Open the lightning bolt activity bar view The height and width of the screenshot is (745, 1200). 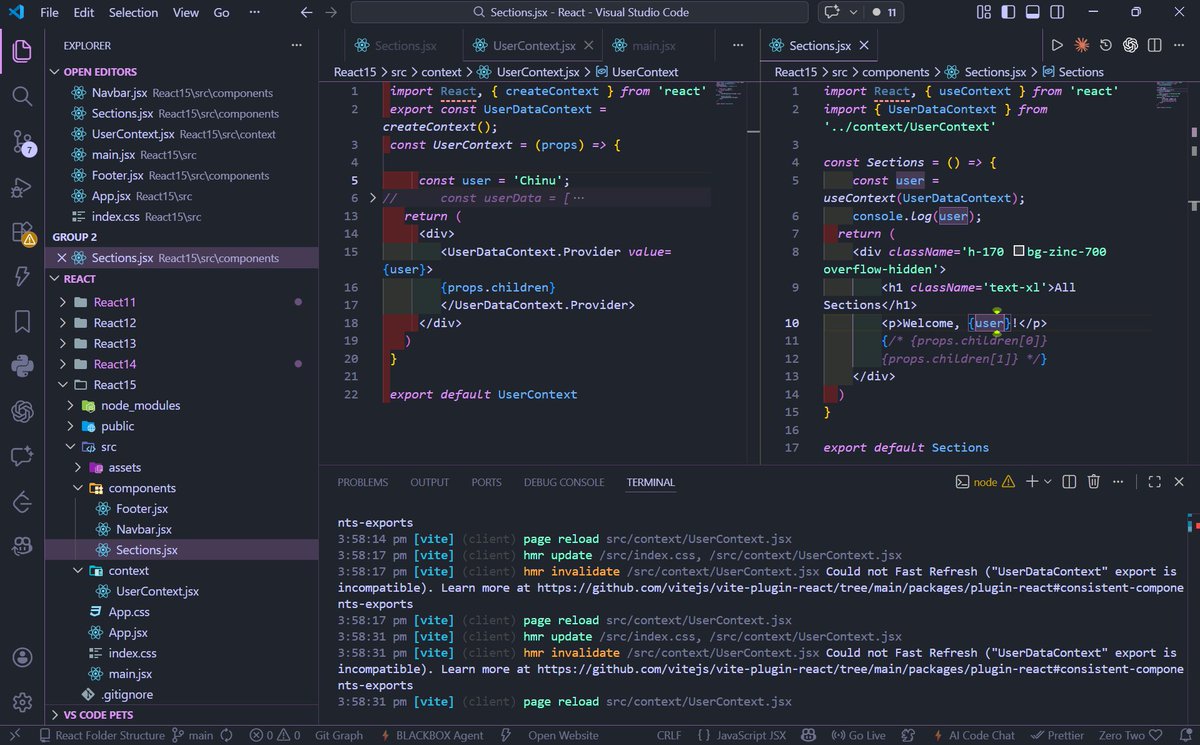click(22, 277)
